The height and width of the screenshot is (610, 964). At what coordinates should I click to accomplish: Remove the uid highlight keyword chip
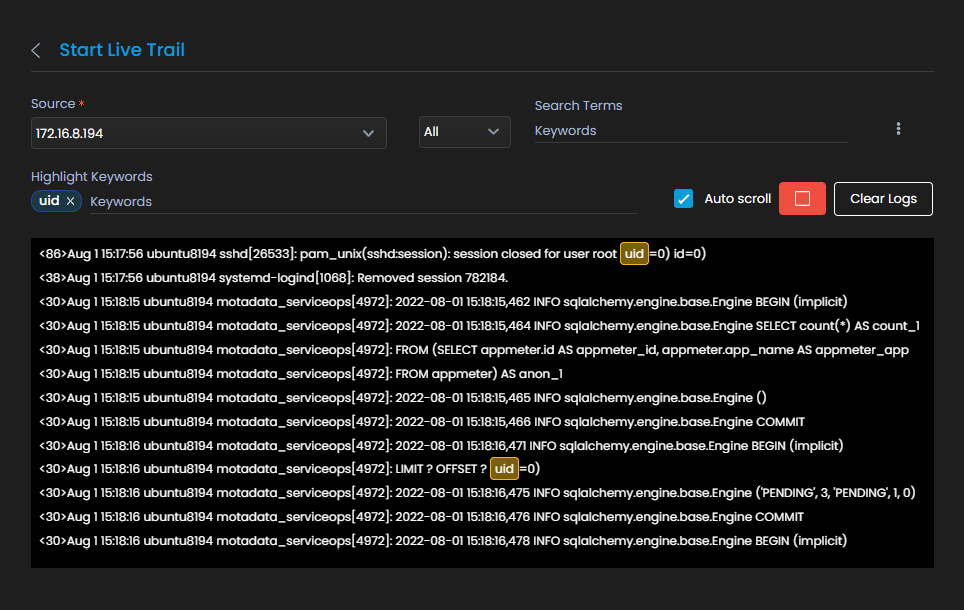(71, 201)
